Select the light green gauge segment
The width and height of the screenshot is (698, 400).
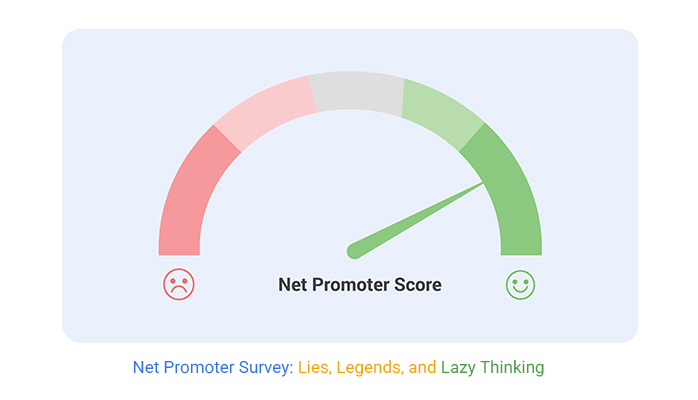pos(441,111)
